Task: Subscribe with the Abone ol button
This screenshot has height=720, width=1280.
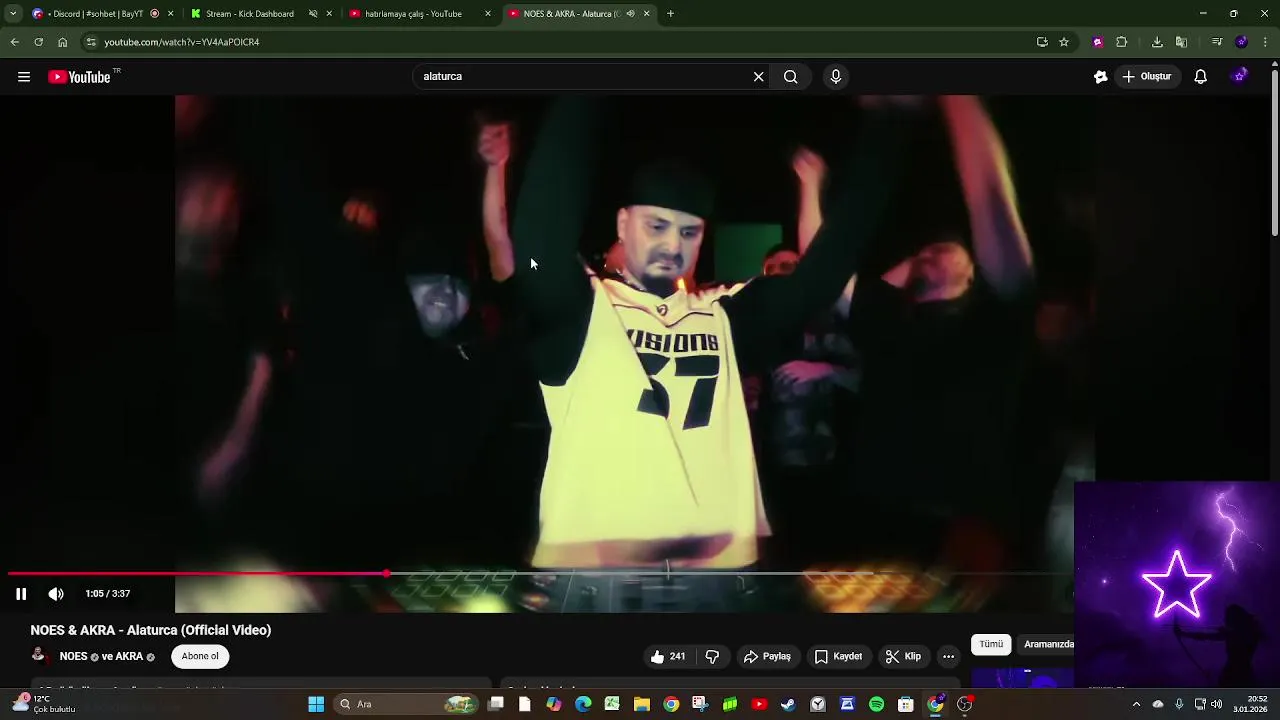Action: (x=200, y=656)
